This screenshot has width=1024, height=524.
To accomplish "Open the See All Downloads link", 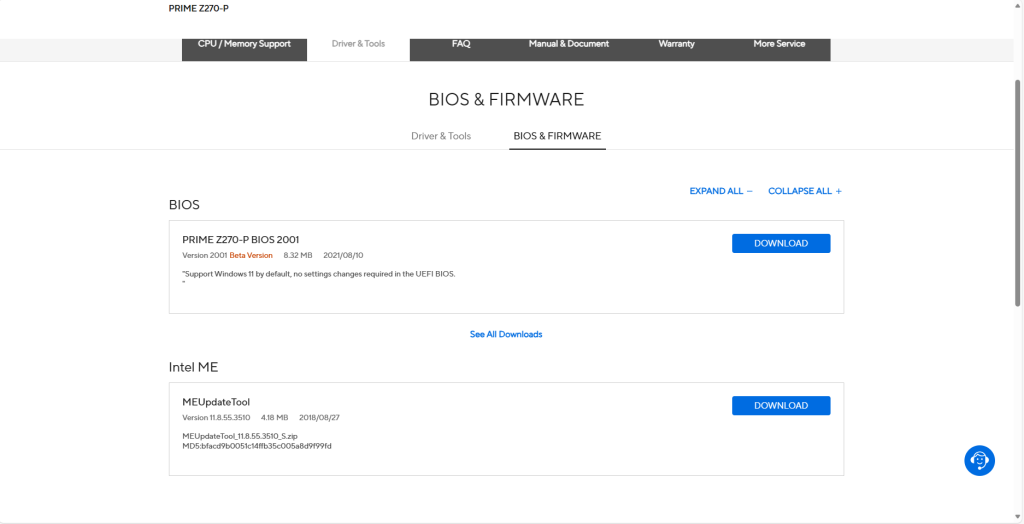I will tap(506, 334).
